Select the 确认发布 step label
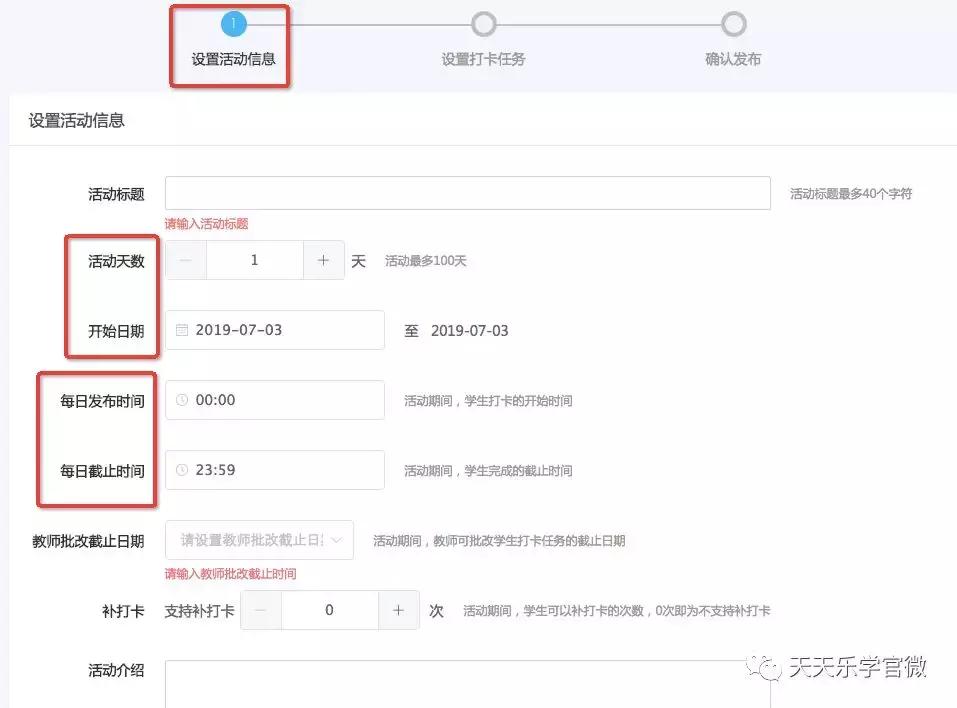This screenshot has width=957, height=708. pyautogui.click(x=733, y=58)
